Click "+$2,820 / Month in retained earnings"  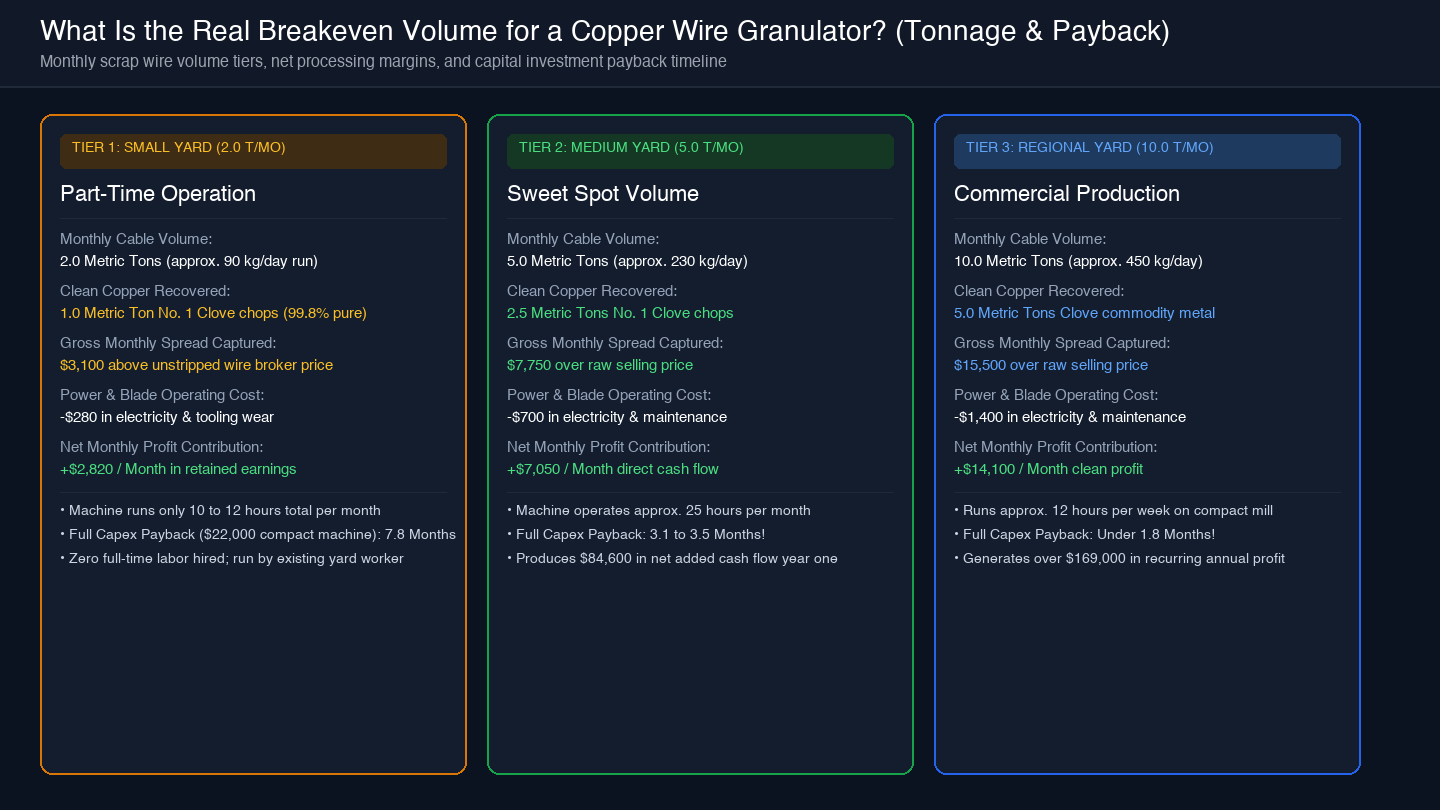(178, 469)
